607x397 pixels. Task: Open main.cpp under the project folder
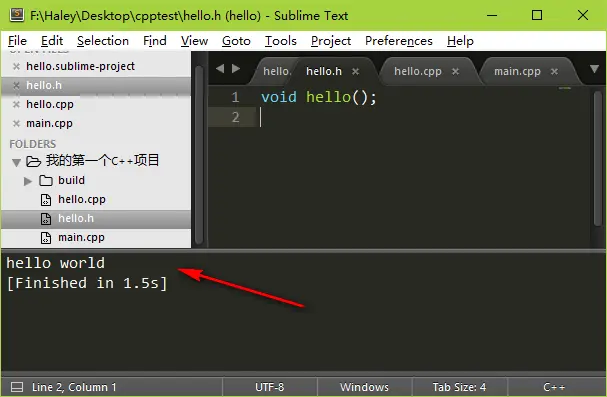82,238
